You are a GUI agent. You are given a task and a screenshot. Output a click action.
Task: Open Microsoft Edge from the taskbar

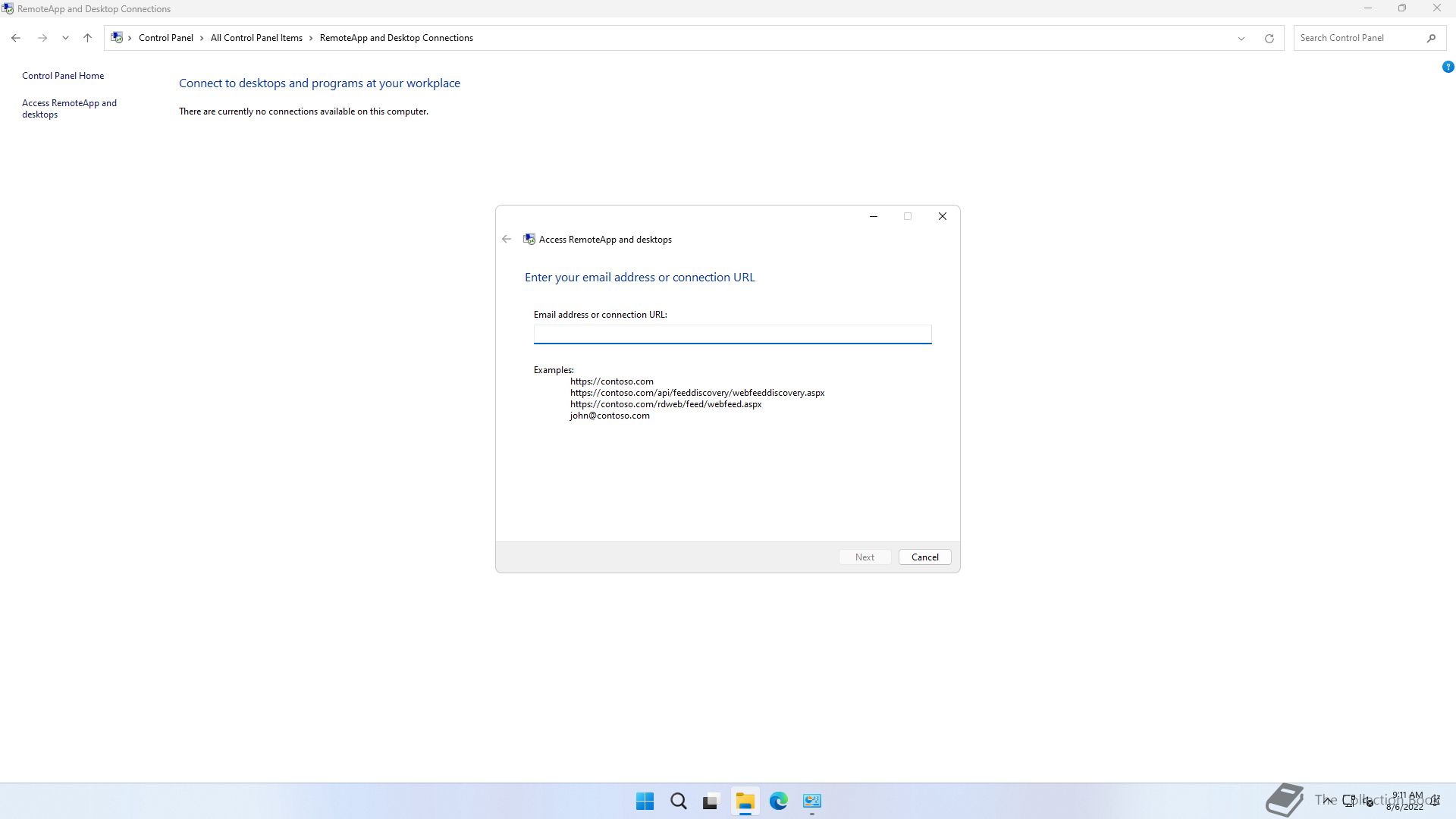pos(779,801)
